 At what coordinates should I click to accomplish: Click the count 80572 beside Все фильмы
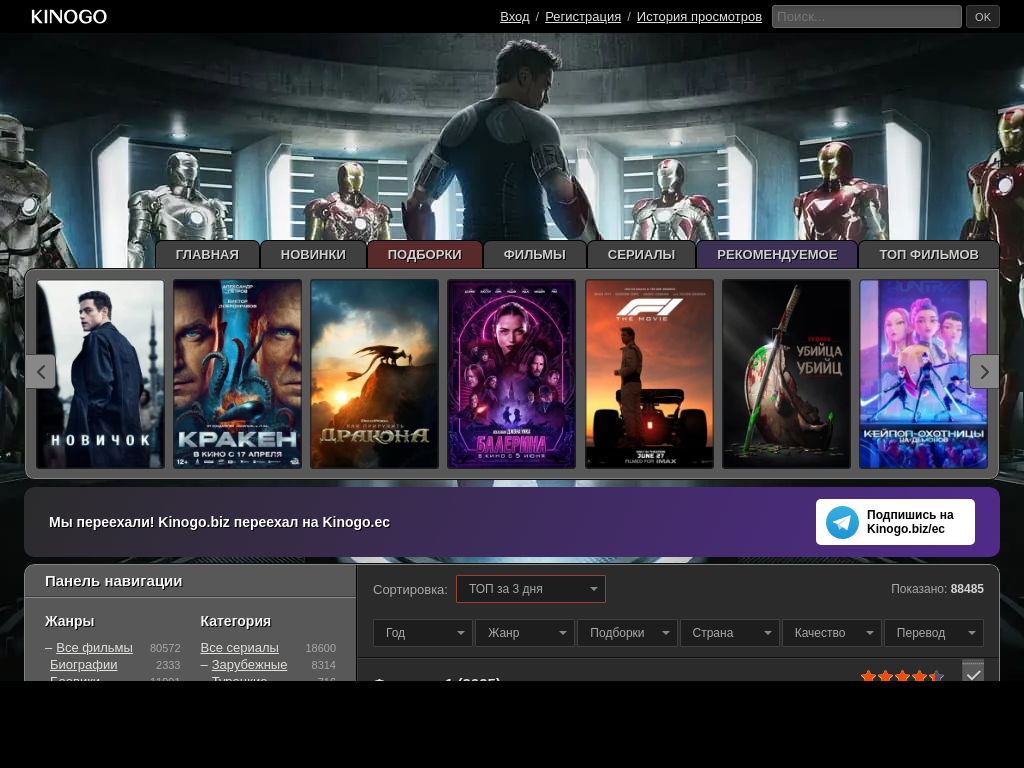[165, 648]
